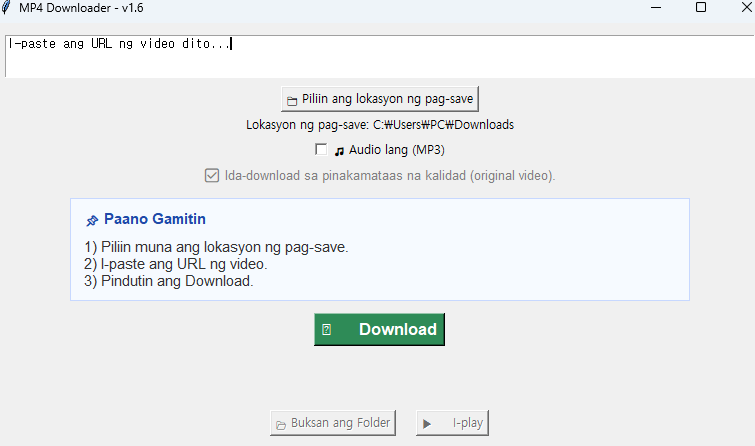Maximize the MP4 Downloader window
This screenshot has height=446, width=755.
pos(700,8)
